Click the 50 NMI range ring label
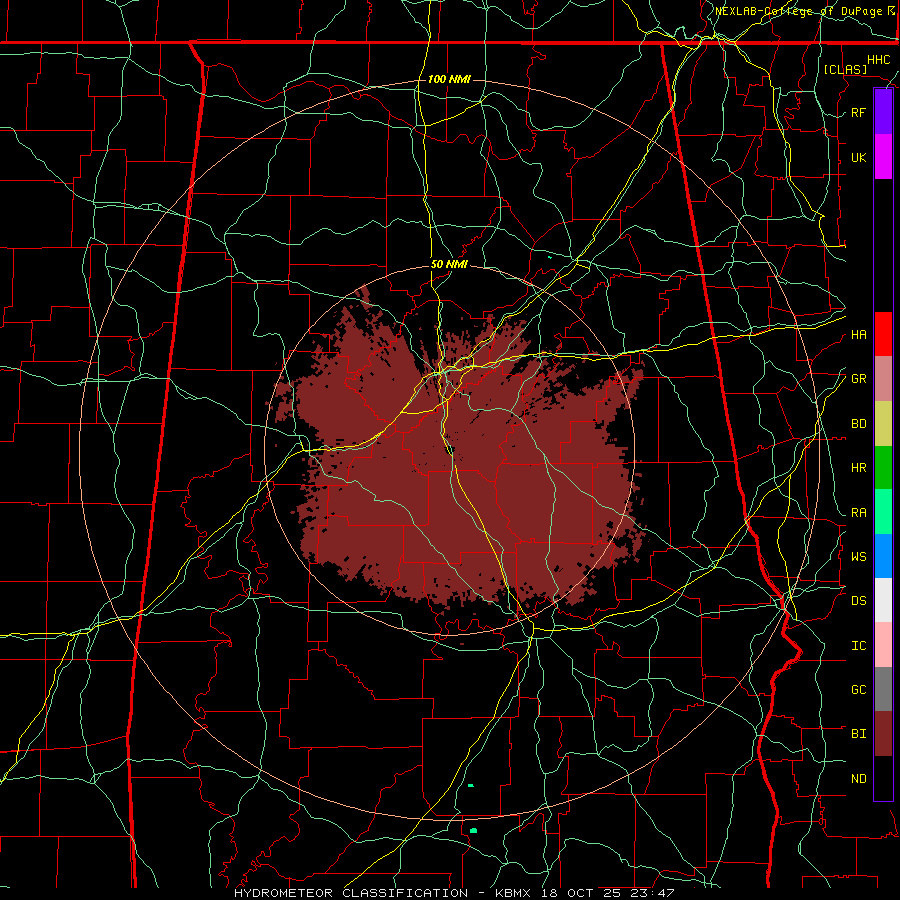The width and height of the screenshot is (900, 900). pos(449,264)
